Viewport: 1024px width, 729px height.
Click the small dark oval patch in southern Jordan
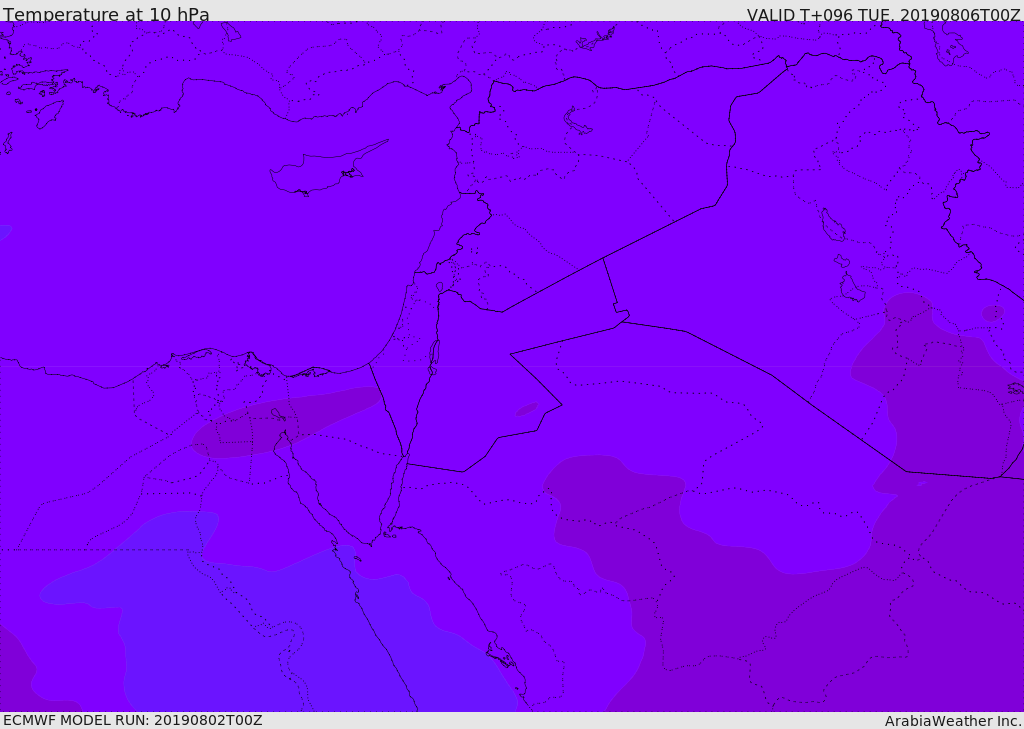(527, 409)
